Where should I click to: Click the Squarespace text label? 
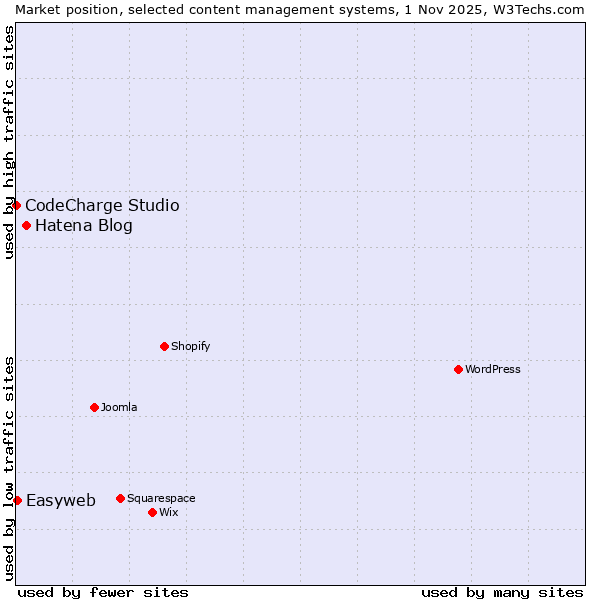coord(161,499)
